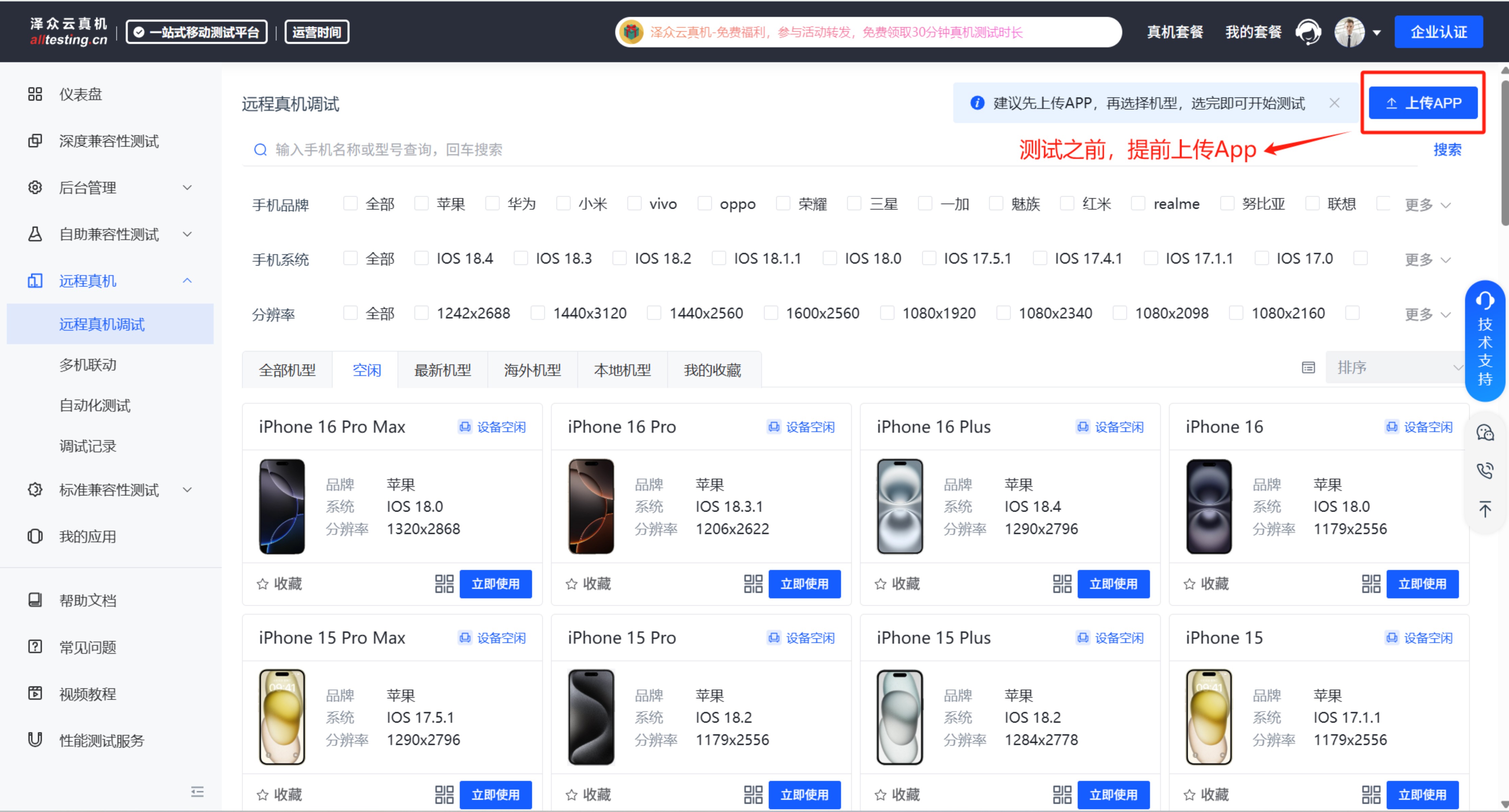Click the customer service headset icon in header

click(1308, 32)
